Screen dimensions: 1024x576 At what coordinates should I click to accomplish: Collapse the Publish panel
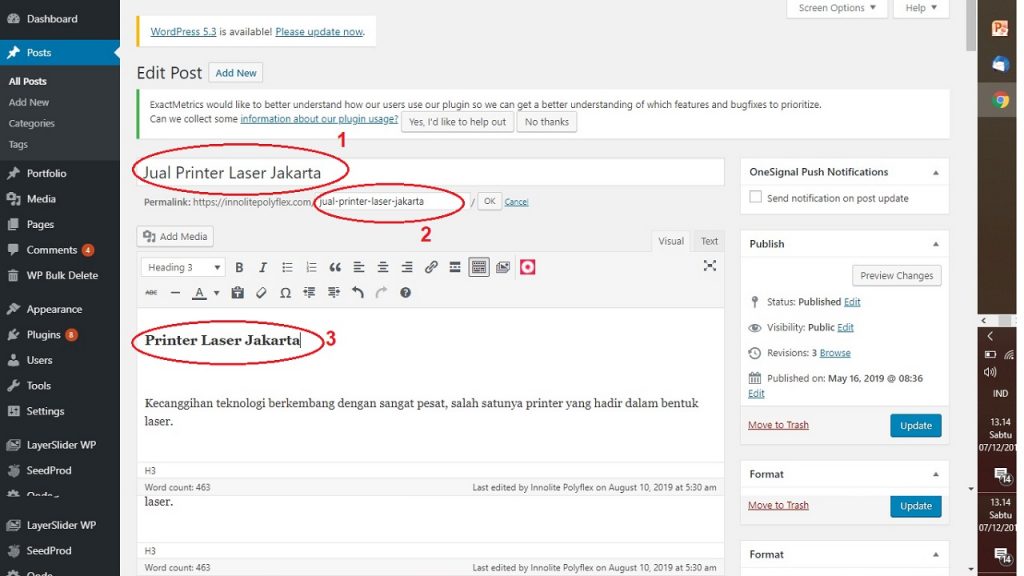[x=936, y=244]
